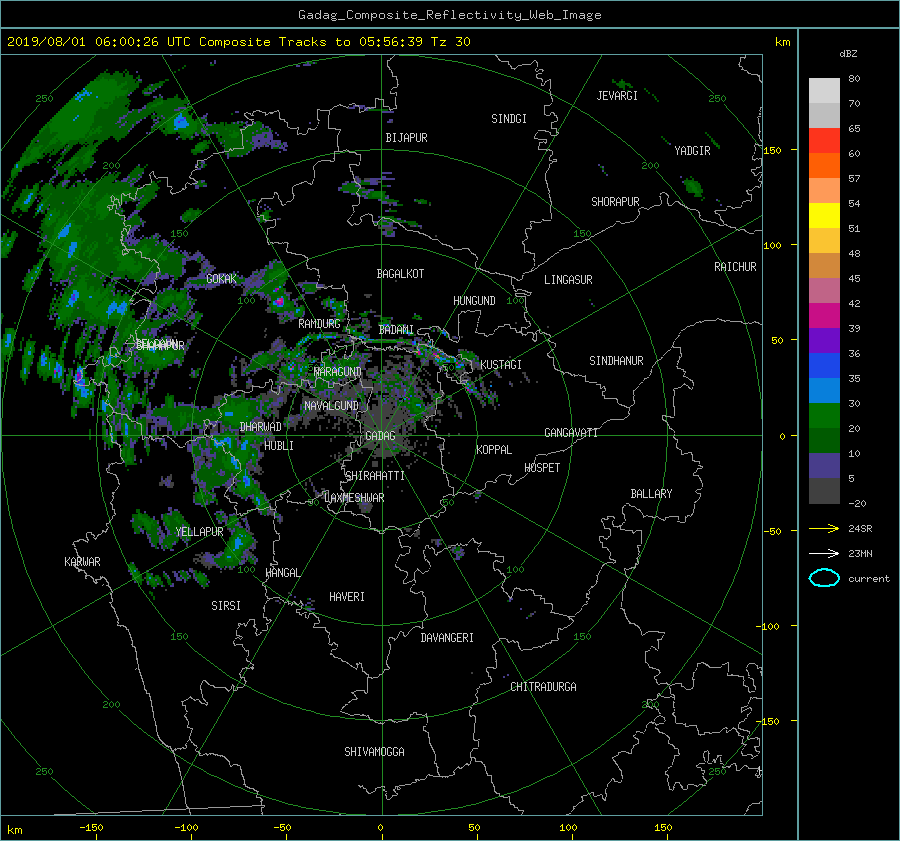Click the DHARWAD city label
Screen dimensions: 900x841
tap(261, 427)
